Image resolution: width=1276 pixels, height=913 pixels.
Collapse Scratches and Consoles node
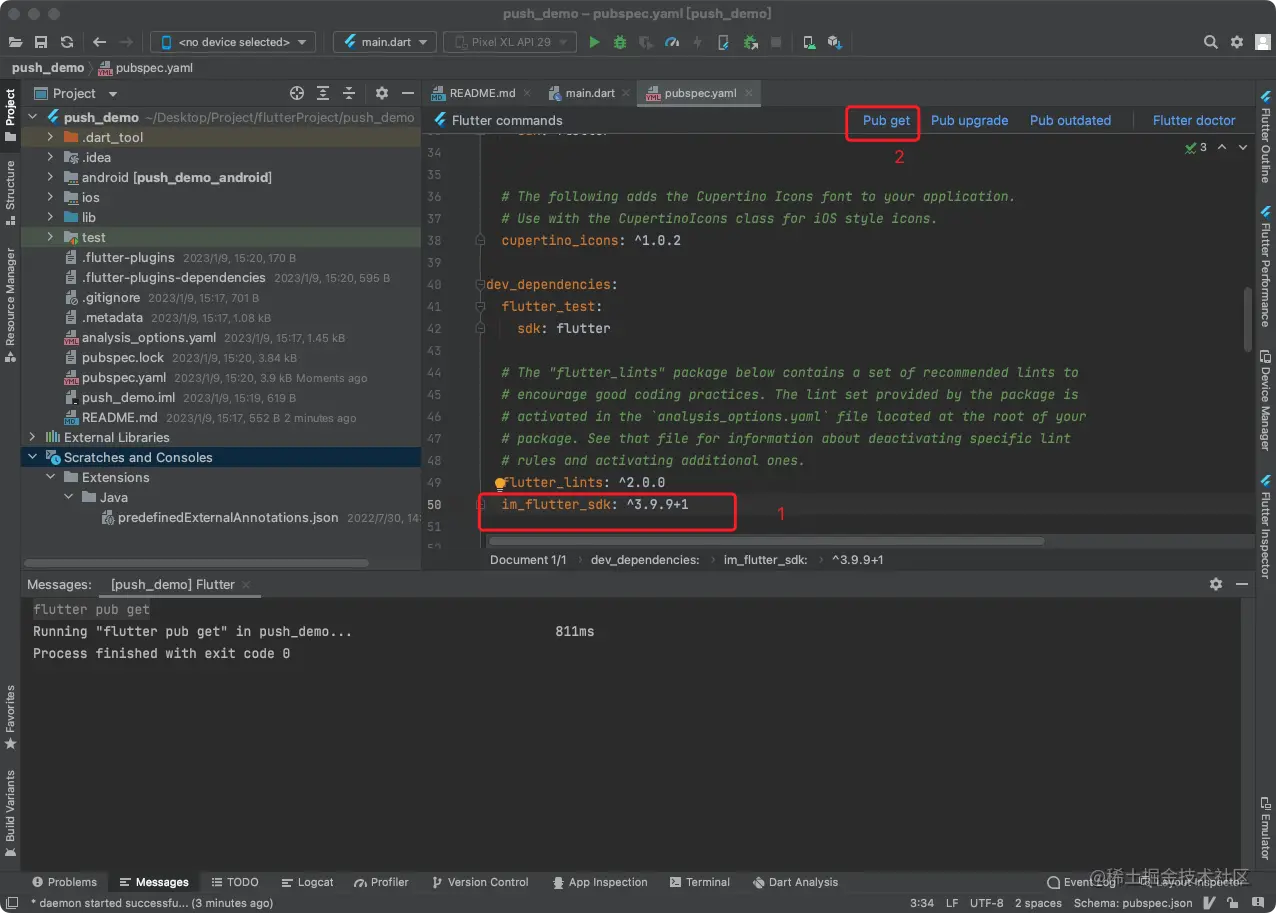(x=32, y=457)
